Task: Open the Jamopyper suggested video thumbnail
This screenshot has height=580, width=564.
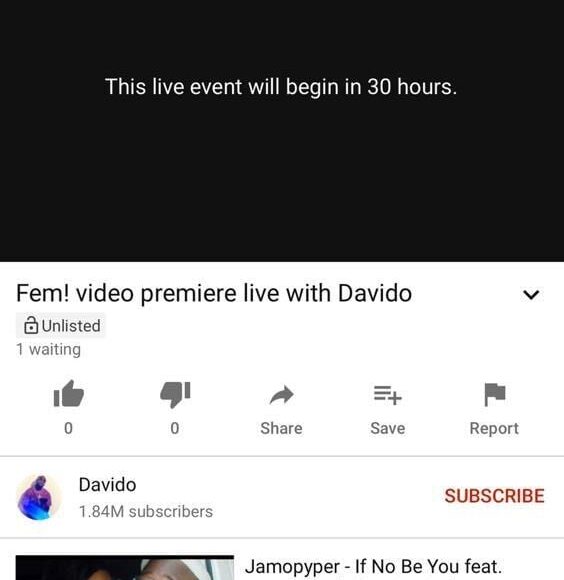Action: point(125,567)
